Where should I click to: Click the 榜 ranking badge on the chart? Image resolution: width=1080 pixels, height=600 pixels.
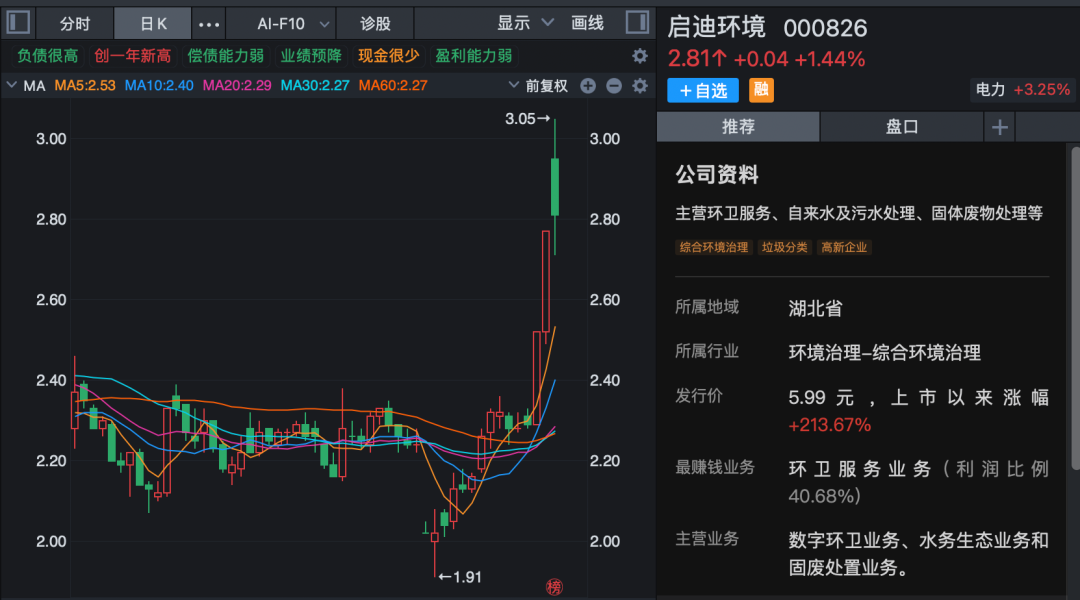[x=554, y=587]
